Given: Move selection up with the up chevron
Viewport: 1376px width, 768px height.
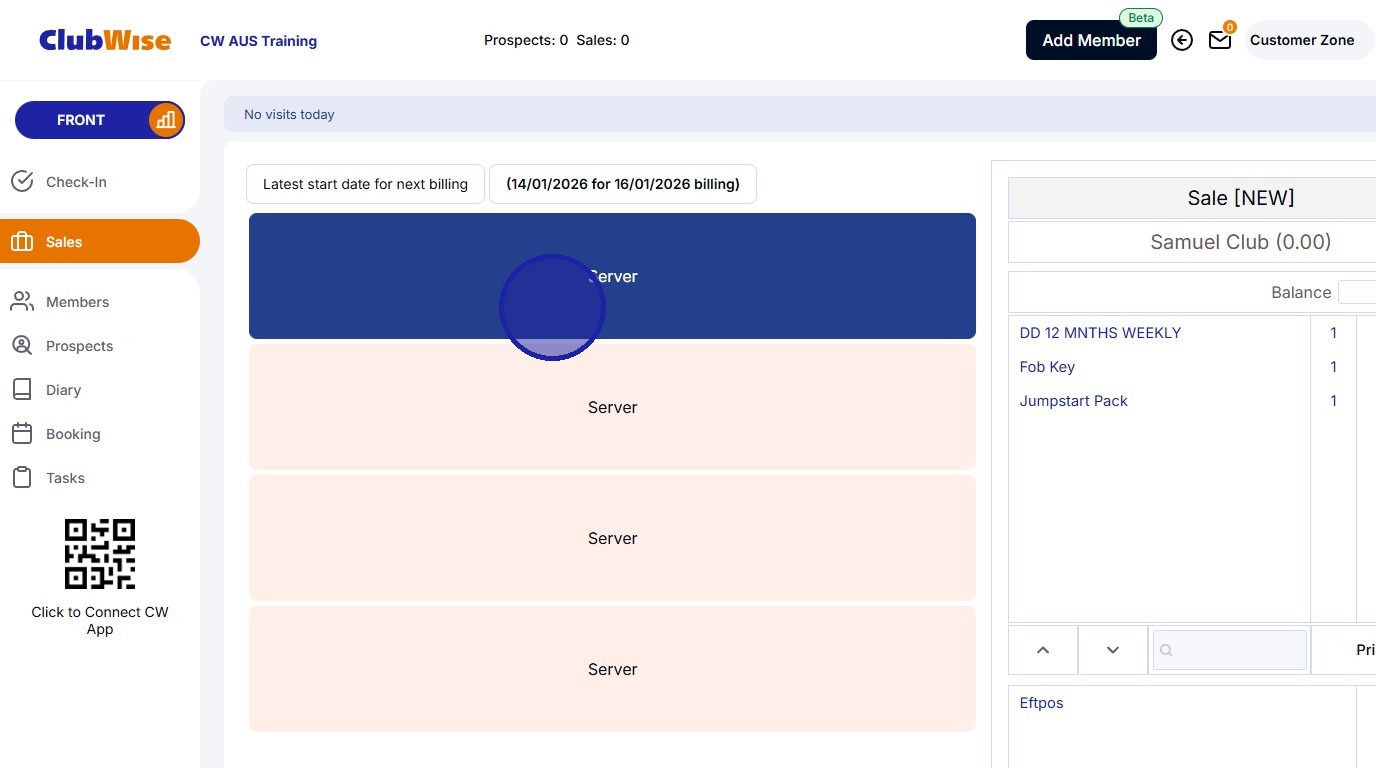Looking at the screenshot, I should (x=1043, y=650).
